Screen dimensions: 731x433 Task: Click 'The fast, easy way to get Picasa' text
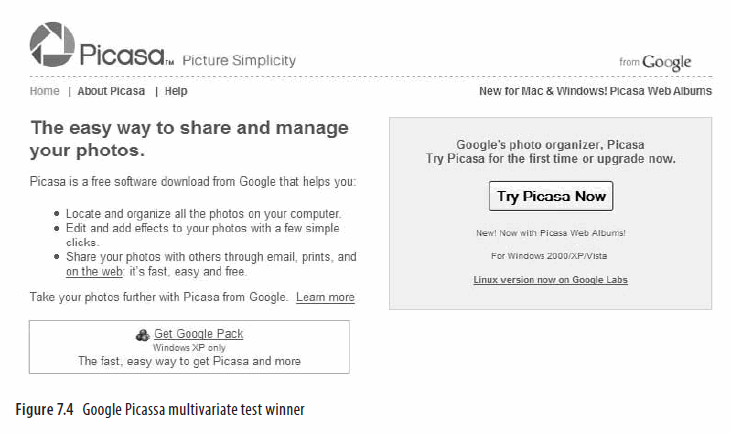(x=189, y=361)
